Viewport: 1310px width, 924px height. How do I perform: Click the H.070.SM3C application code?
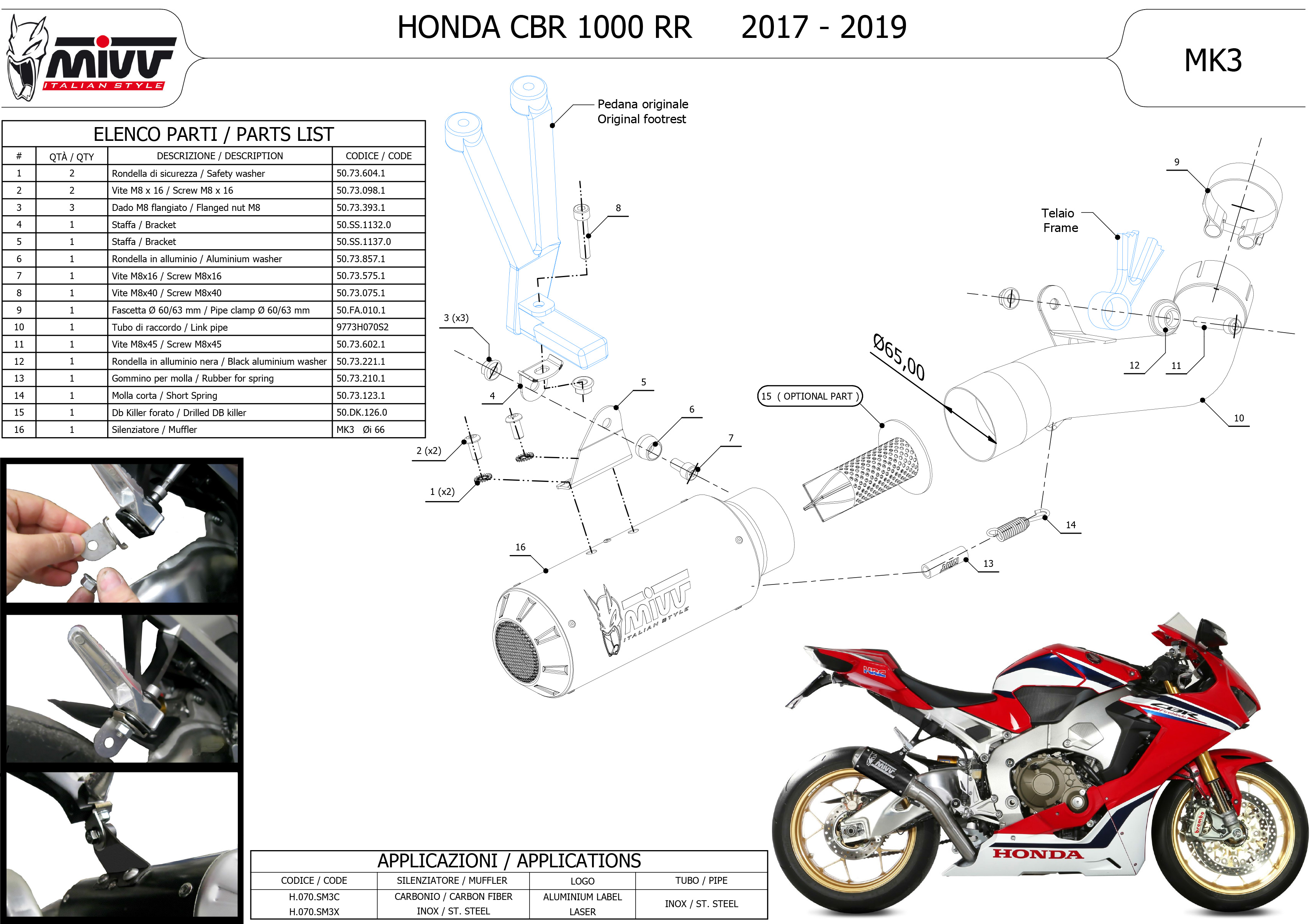coord(314,896)
